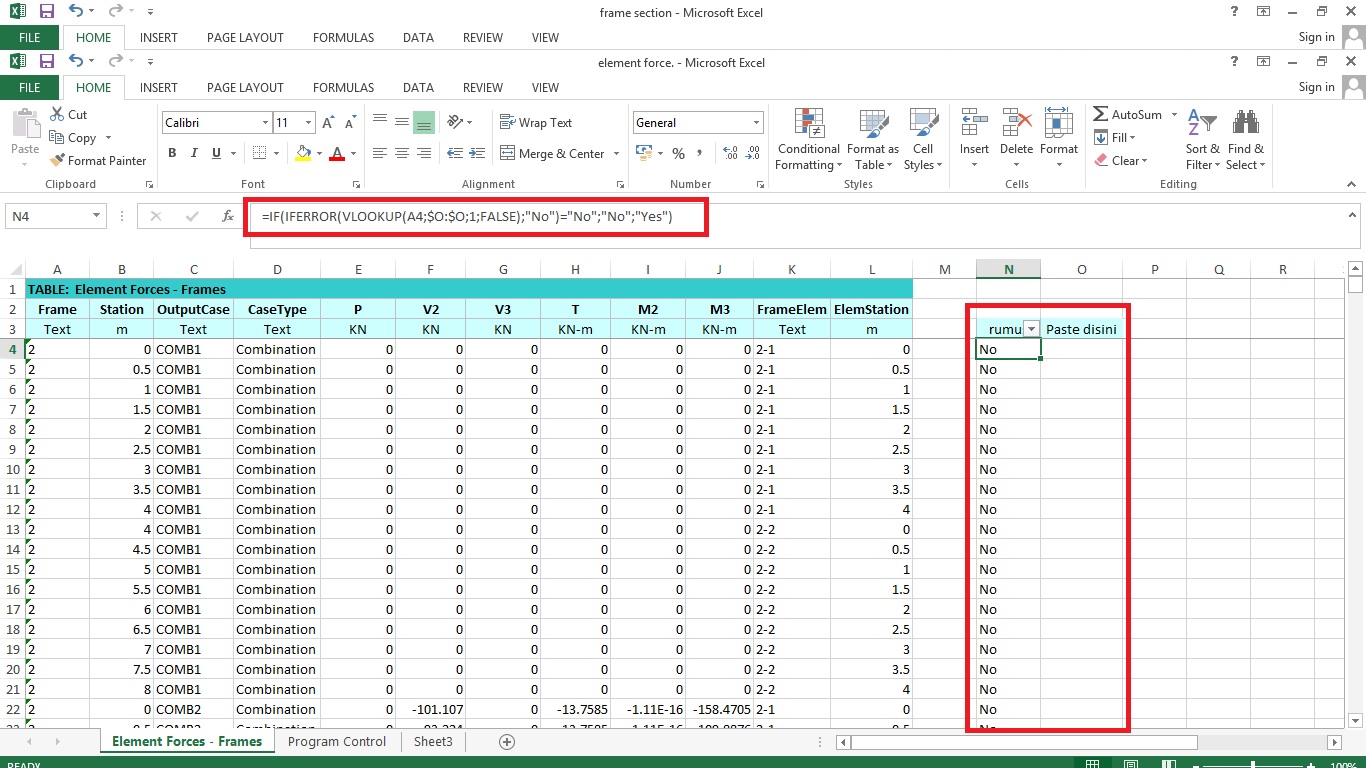1366x768 pixels.
Task: Open FORMULAS tab in the element force window
Action: [x=343, y=87]
